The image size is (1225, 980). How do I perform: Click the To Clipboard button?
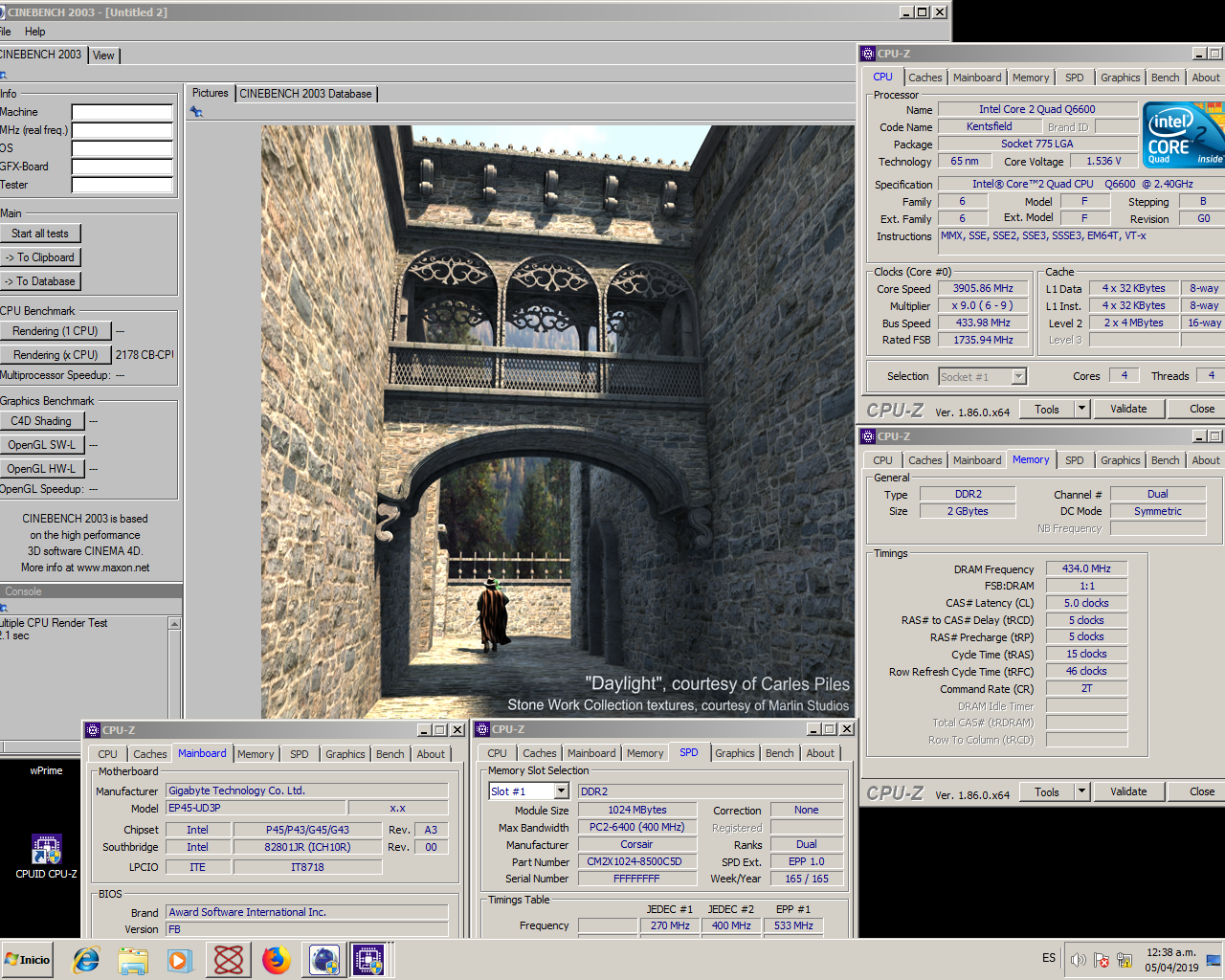[x=40, y=257]
